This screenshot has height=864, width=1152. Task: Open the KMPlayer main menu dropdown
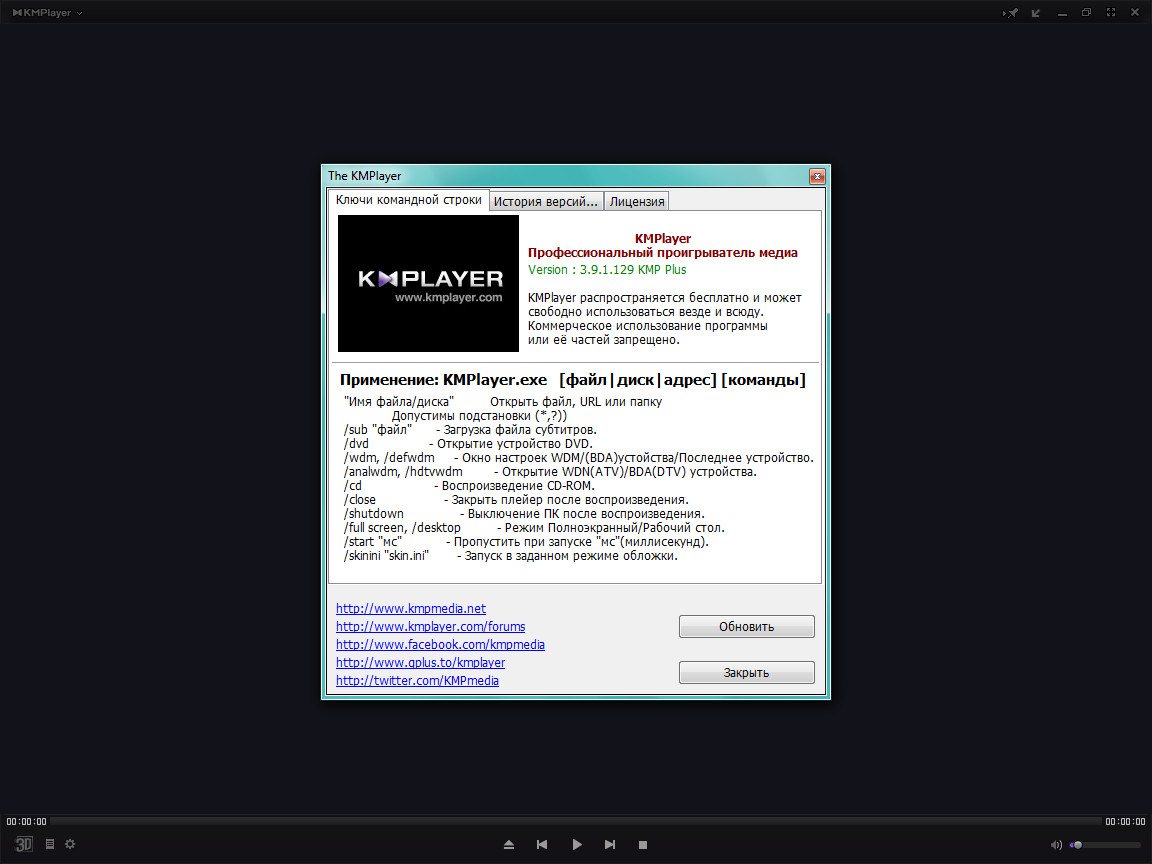point(48,12)
